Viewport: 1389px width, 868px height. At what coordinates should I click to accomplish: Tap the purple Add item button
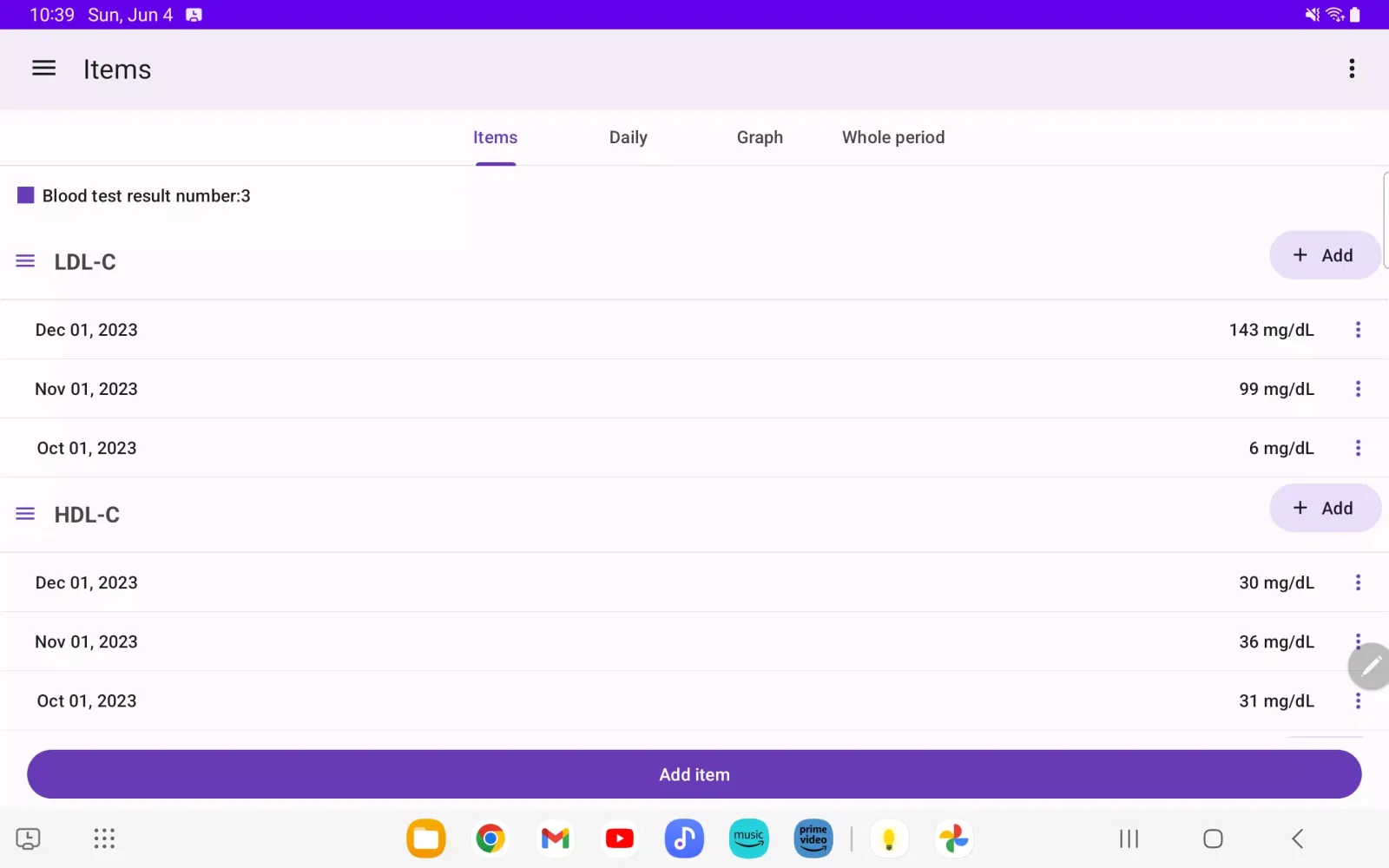click(x=694, y=774)
